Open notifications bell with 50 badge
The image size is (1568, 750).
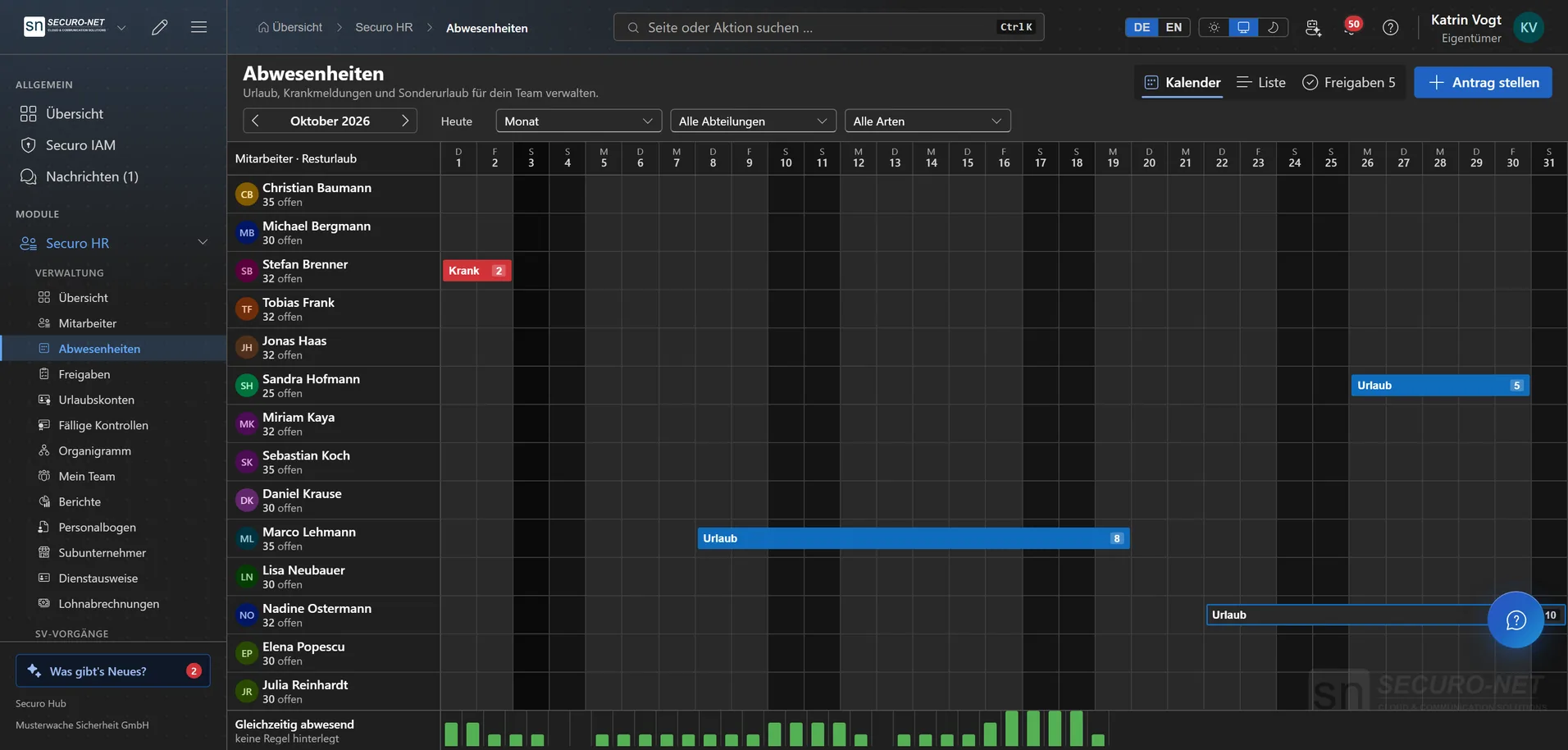(x=1351, y=27)
